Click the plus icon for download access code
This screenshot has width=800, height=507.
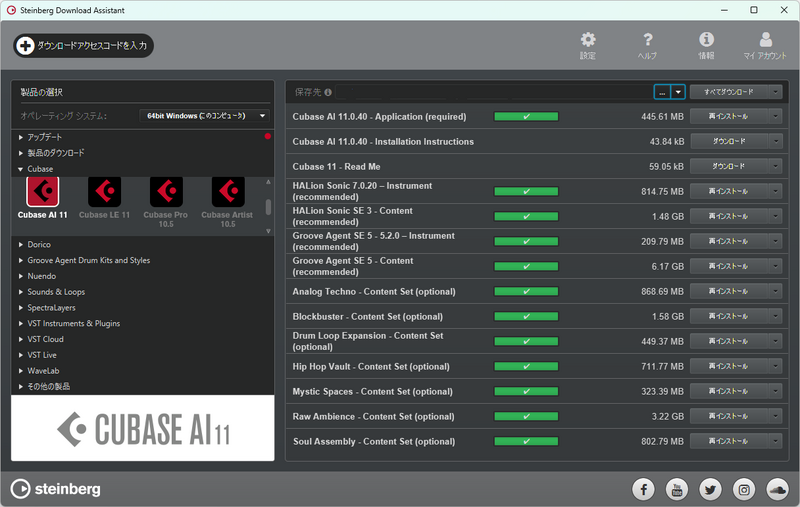(x=24, y=45)
